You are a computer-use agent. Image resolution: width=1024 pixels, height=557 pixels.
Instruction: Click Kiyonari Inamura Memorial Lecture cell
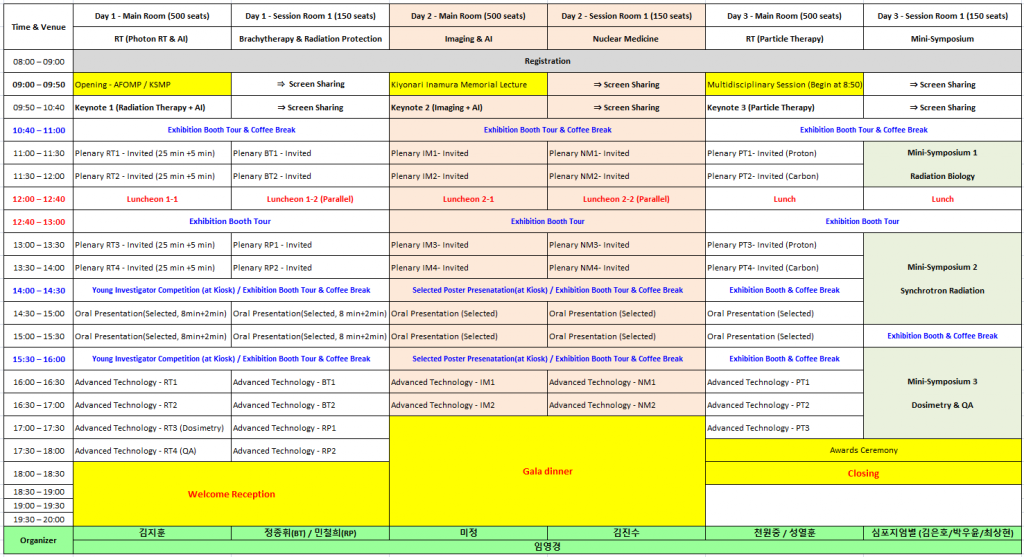468,85
